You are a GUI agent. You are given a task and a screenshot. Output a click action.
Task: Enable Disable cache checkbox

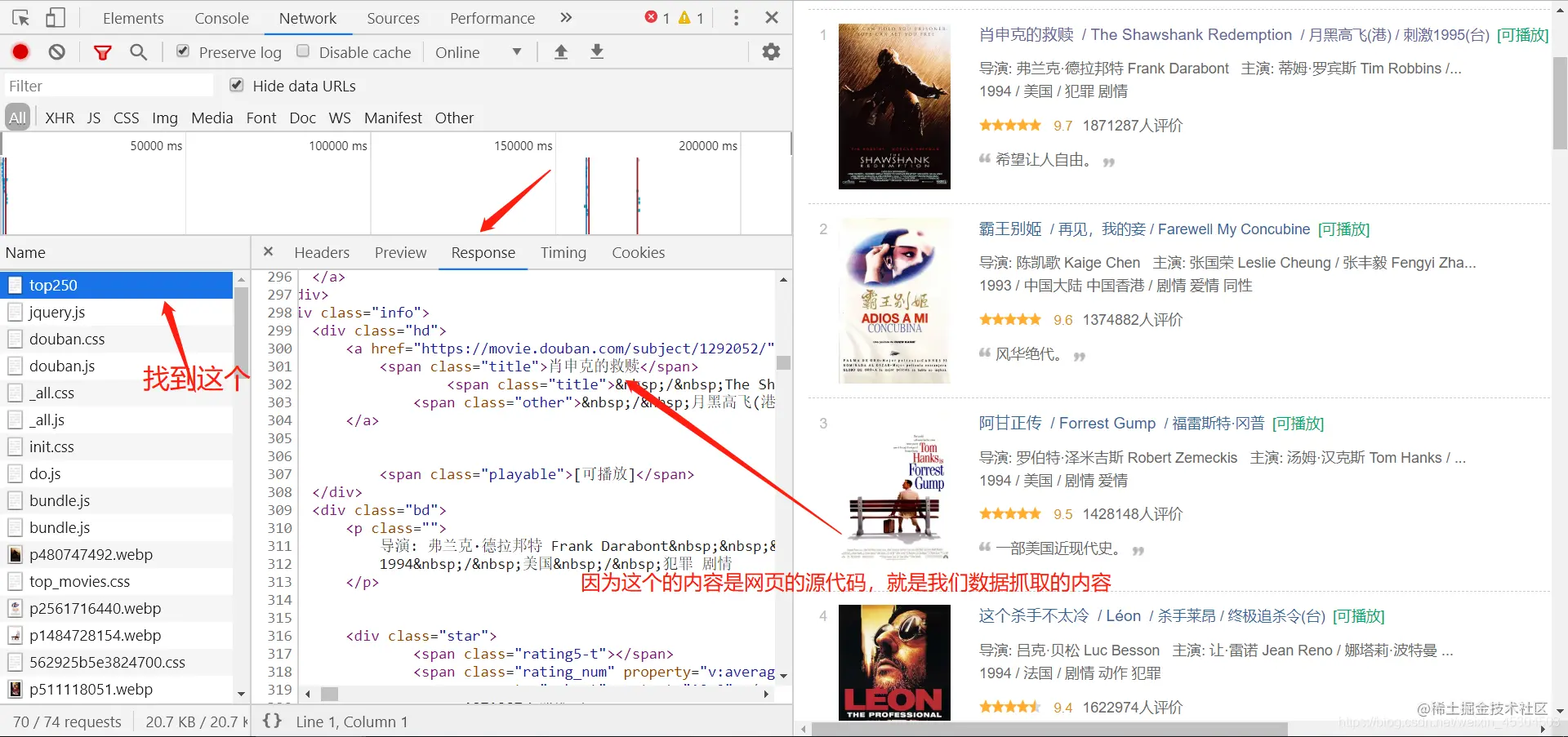pyautogui.click(x=303, y=51)
